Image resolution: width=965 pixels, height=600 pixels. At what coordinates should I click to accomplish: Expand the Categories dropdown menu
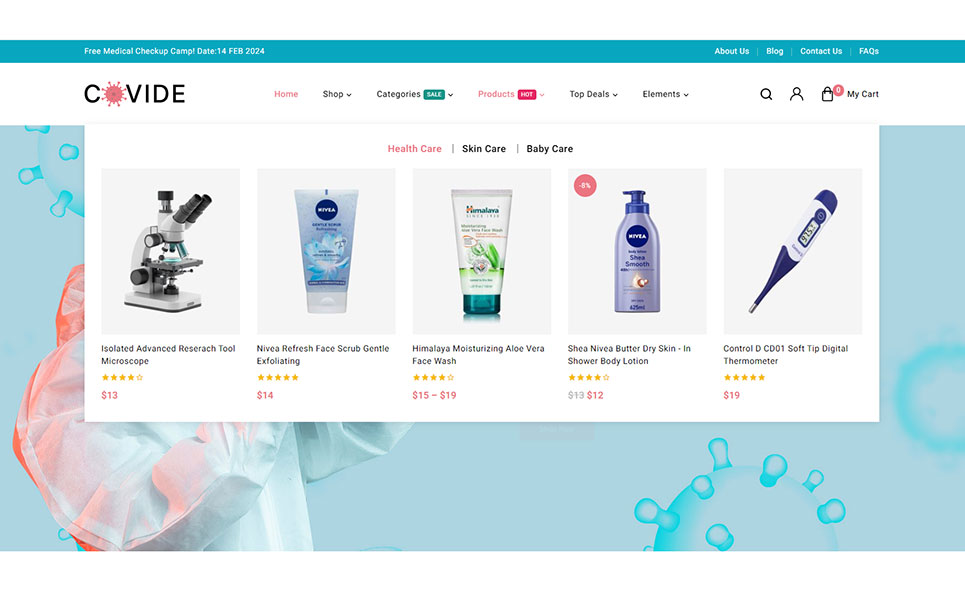415,94
